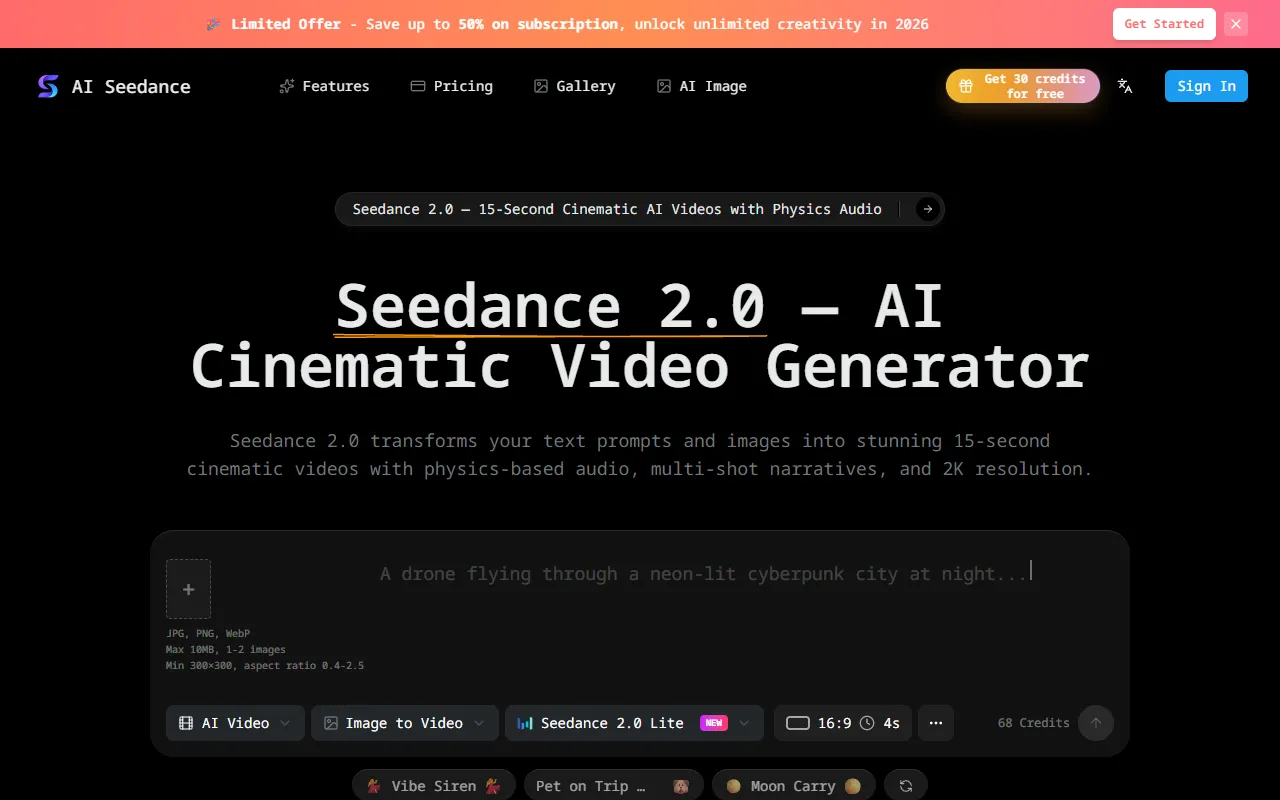The width and height of the screenshot is (1280, 800).
Task: Open more options three-dot menu
Action: coord(935,723)
